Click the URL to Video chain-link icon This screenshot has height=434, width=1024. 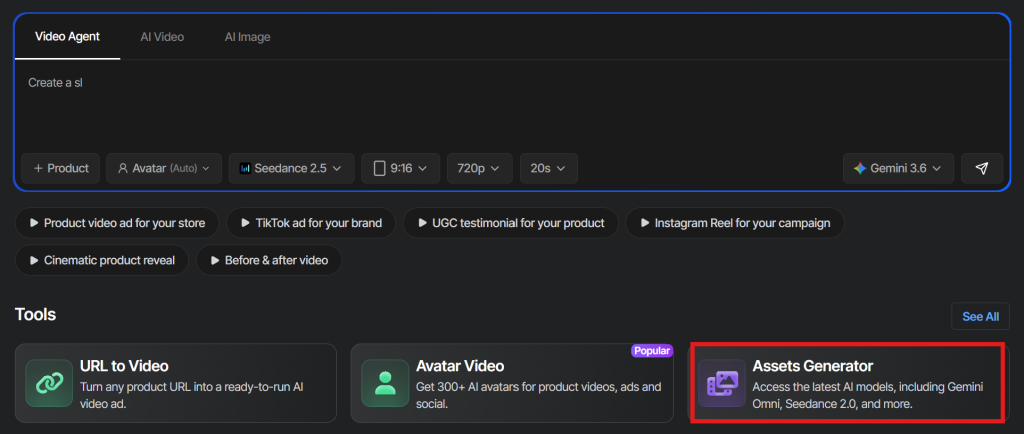[49, 383]
